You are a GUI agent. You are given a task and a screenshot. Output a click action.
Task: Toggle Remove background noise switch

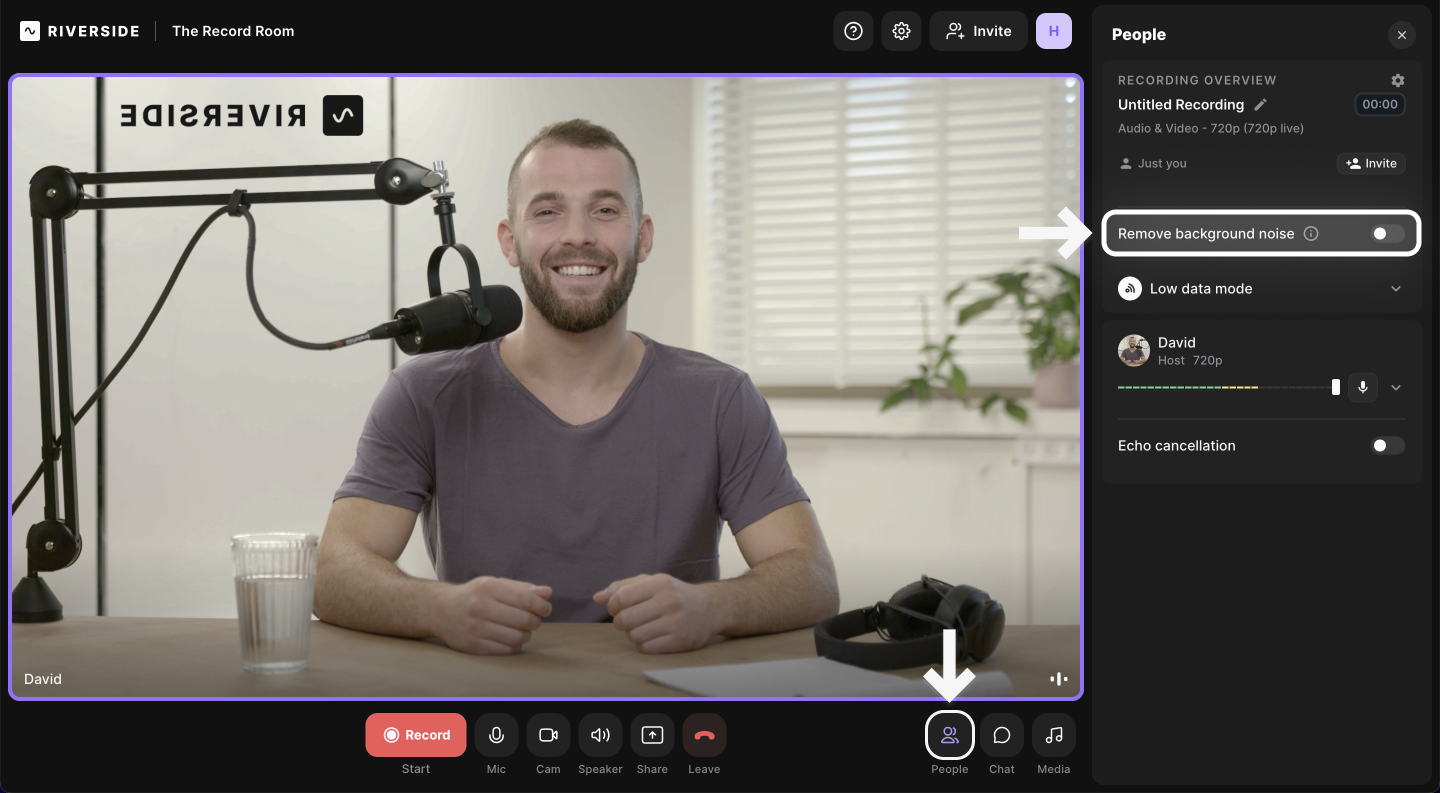tap(1387, 233)
